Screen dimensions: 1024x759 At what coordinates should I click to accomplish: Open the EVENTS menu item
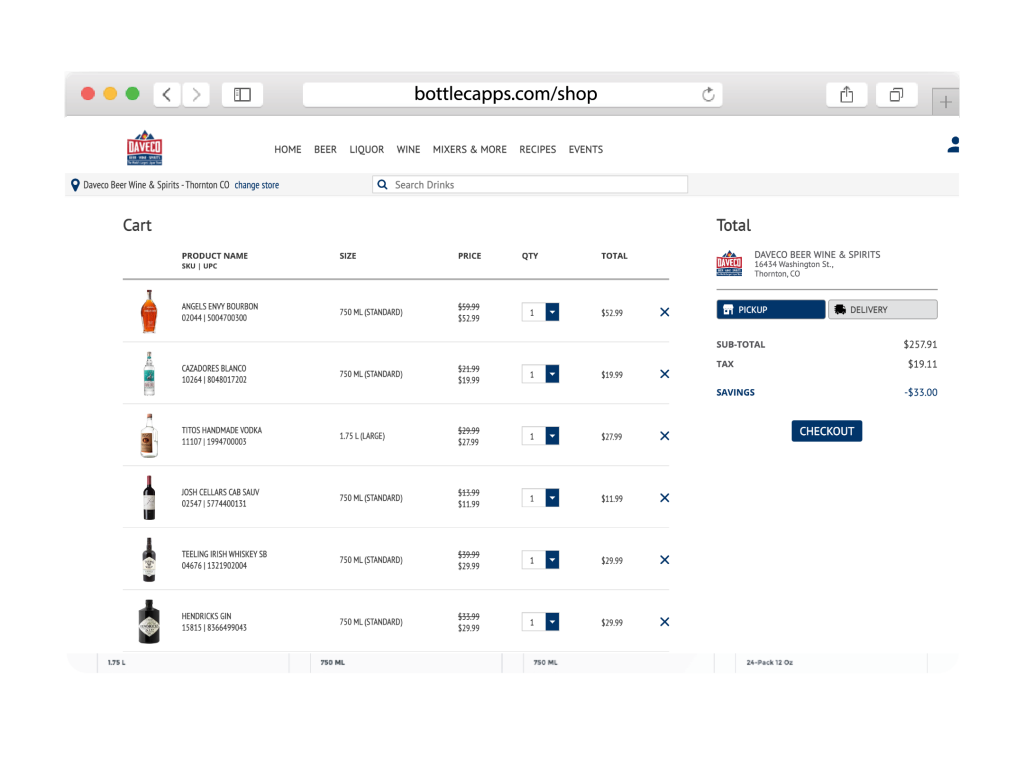586,150
